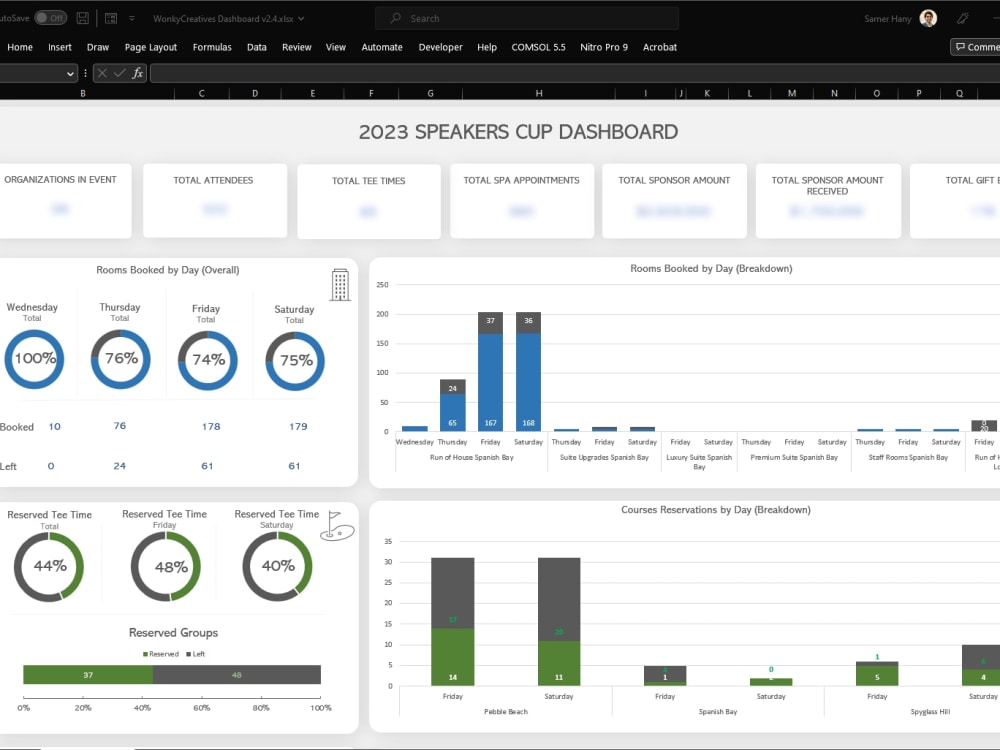Screen dimensions: 1000x750
Task: Open the Home ribbon tab
Action: (20, 47)
